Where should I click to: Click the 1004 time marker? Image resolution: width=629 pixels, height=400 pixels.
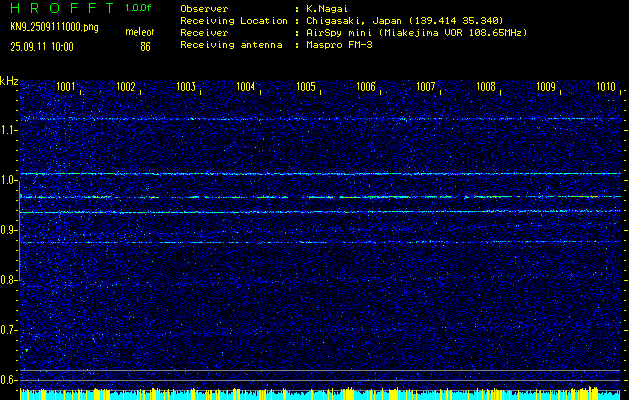point(246,87)
